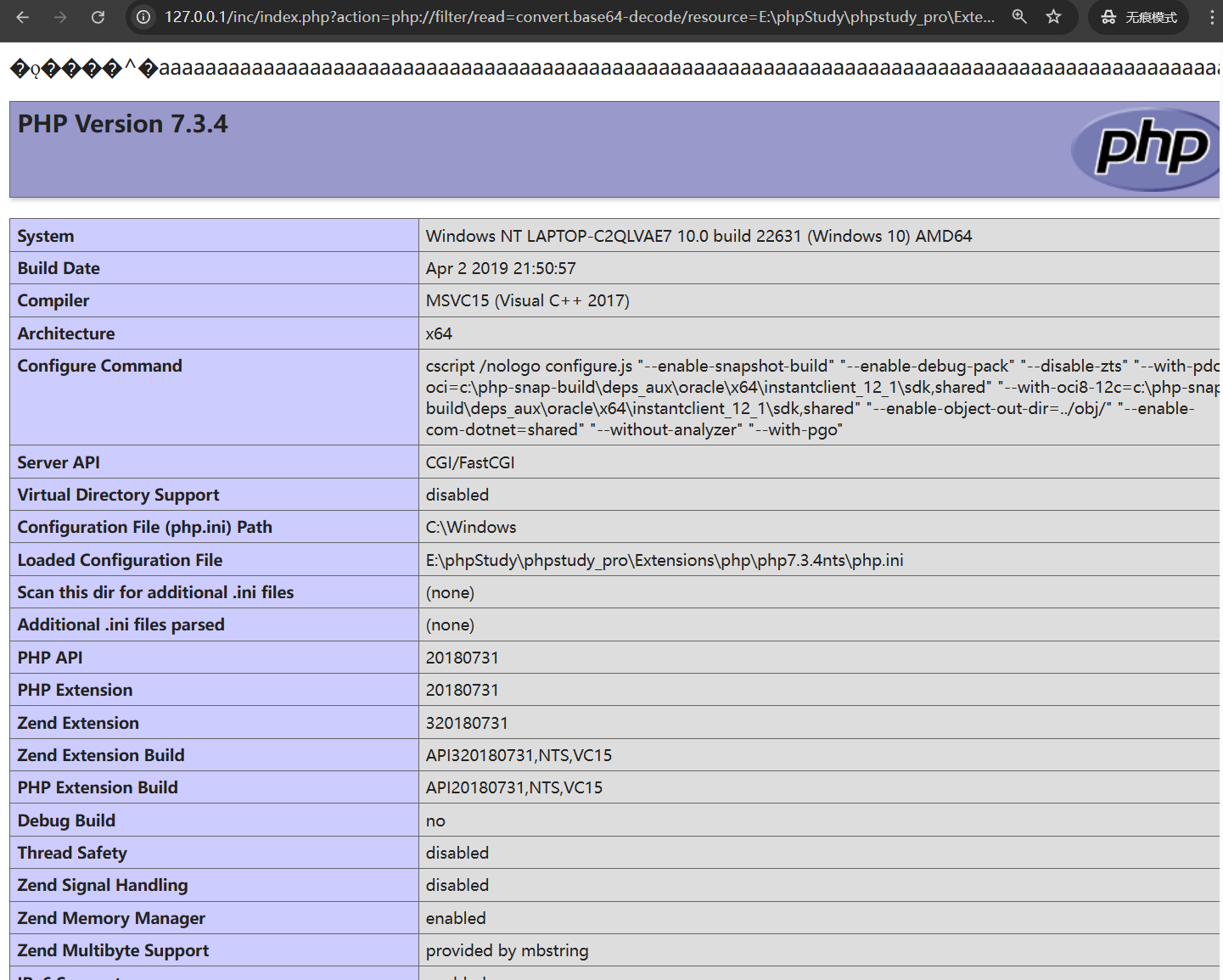
Task: Select the Debug Build 'no' value
Action: tap(435, 820)
